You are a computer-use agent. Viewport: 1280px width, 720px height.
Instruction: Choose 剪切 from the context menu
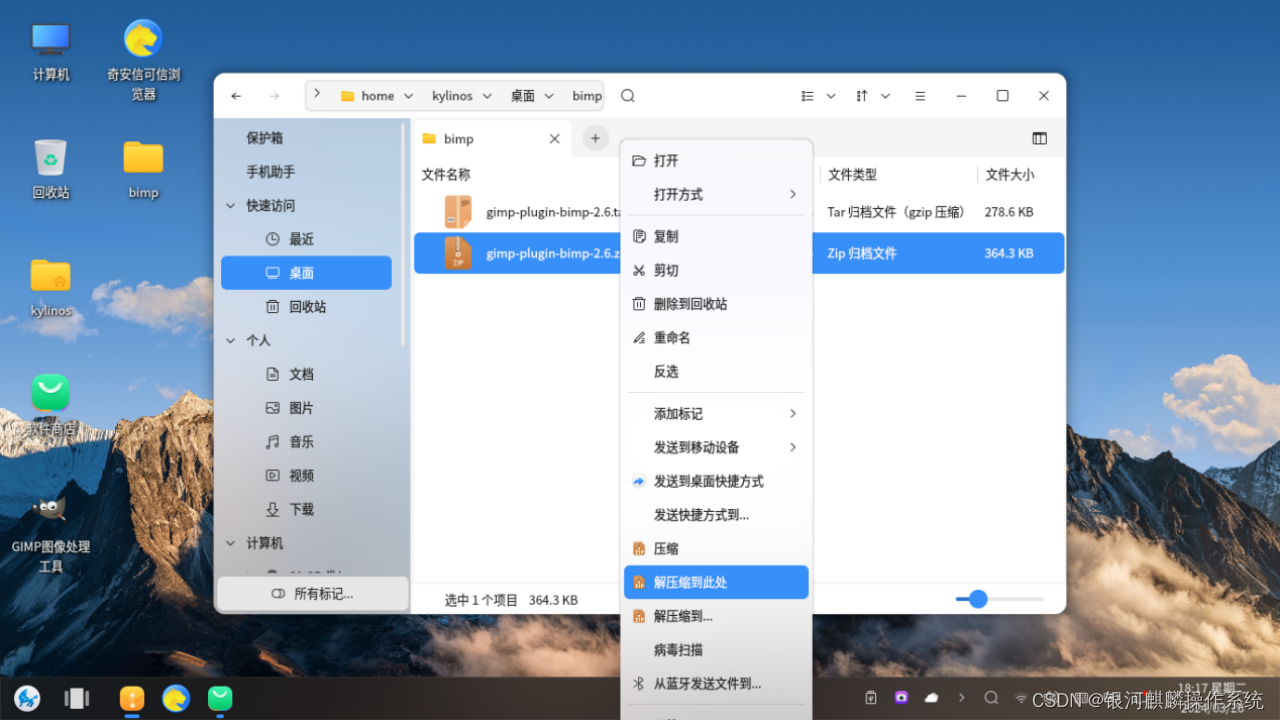point(716,271)
